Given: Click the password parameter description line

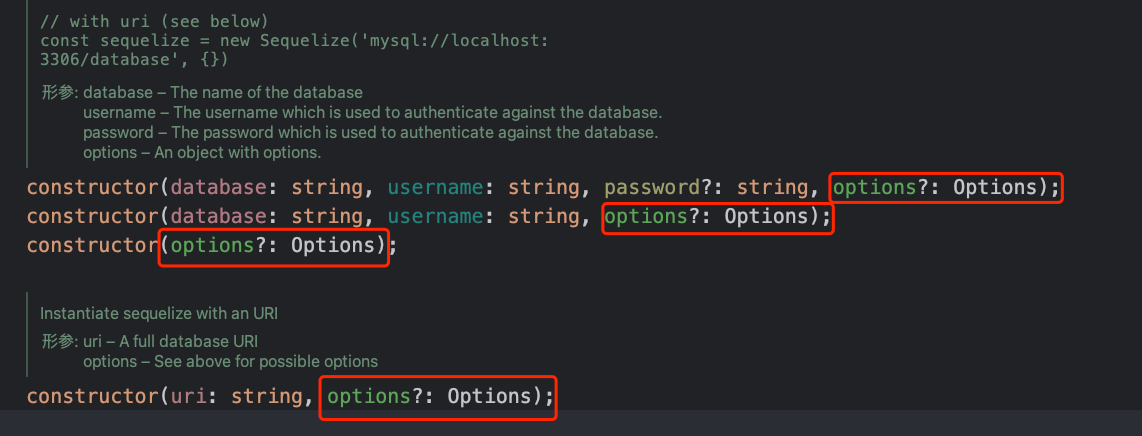Looking at the screenshot, I should (371, 133).
